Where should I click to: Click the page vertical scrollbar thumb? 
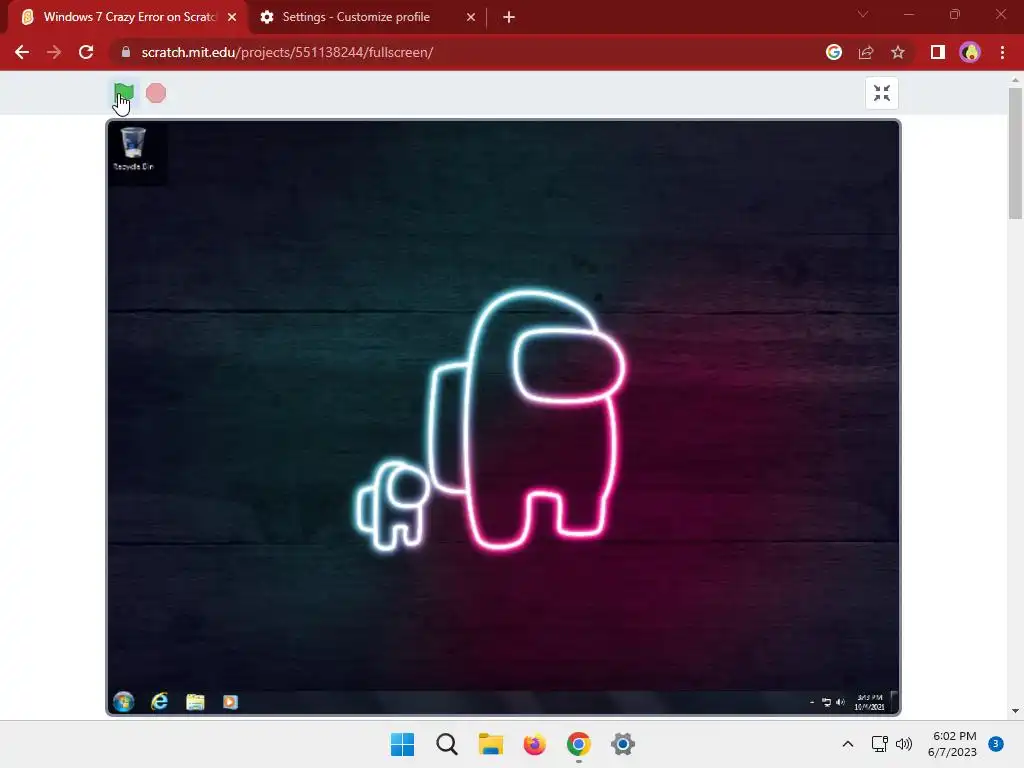click(x=1015, y=154)
